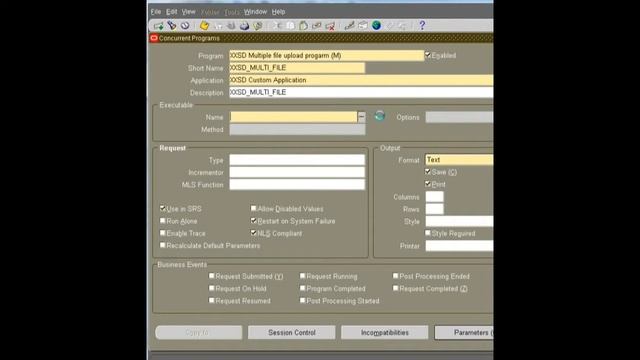
Task: Open the Edit menu
Action: pos(171,12)
